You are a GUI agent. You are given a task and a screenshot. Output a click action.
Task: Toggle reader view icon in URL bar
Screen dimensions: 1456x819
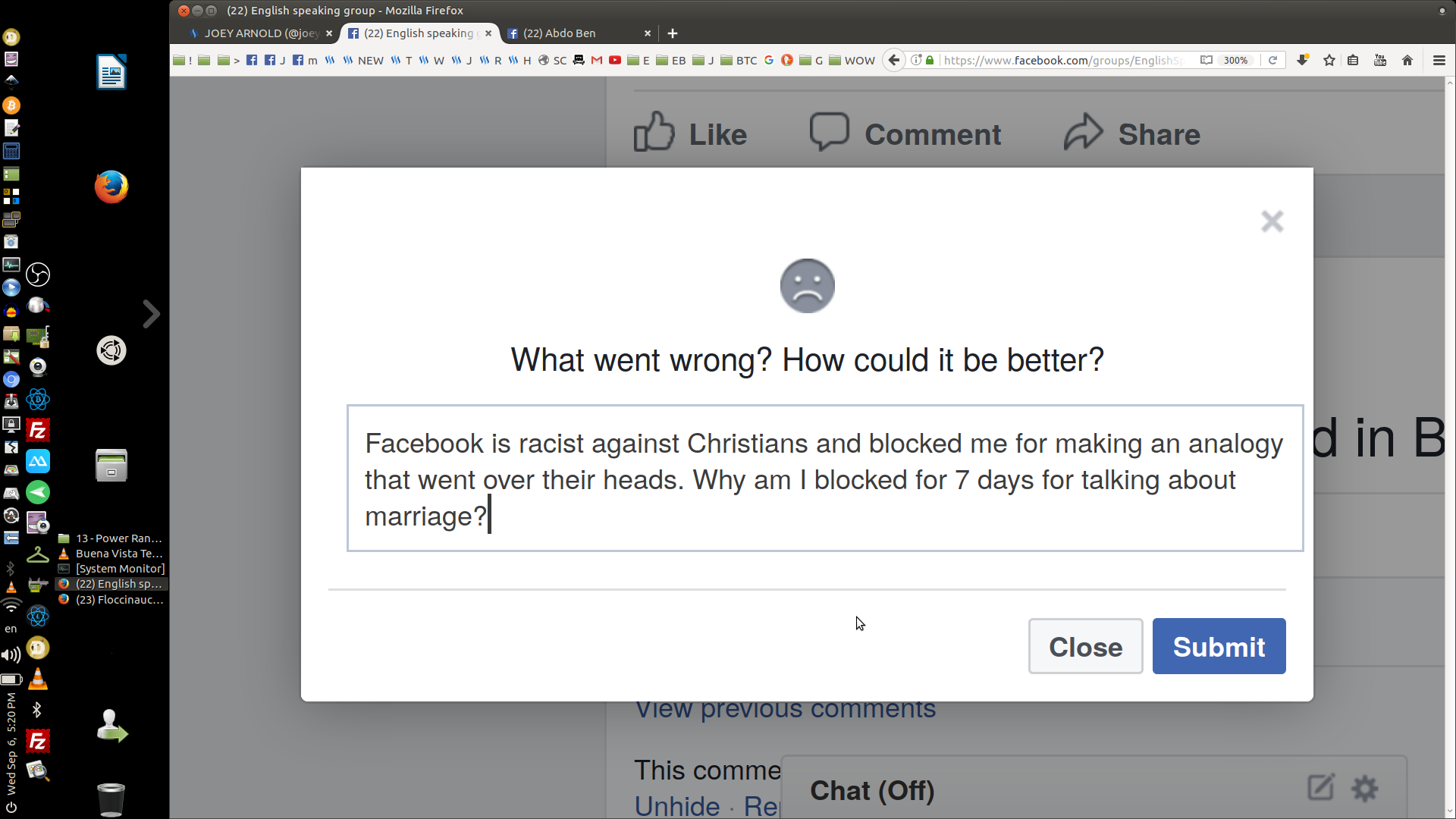tap(1206, 60)
